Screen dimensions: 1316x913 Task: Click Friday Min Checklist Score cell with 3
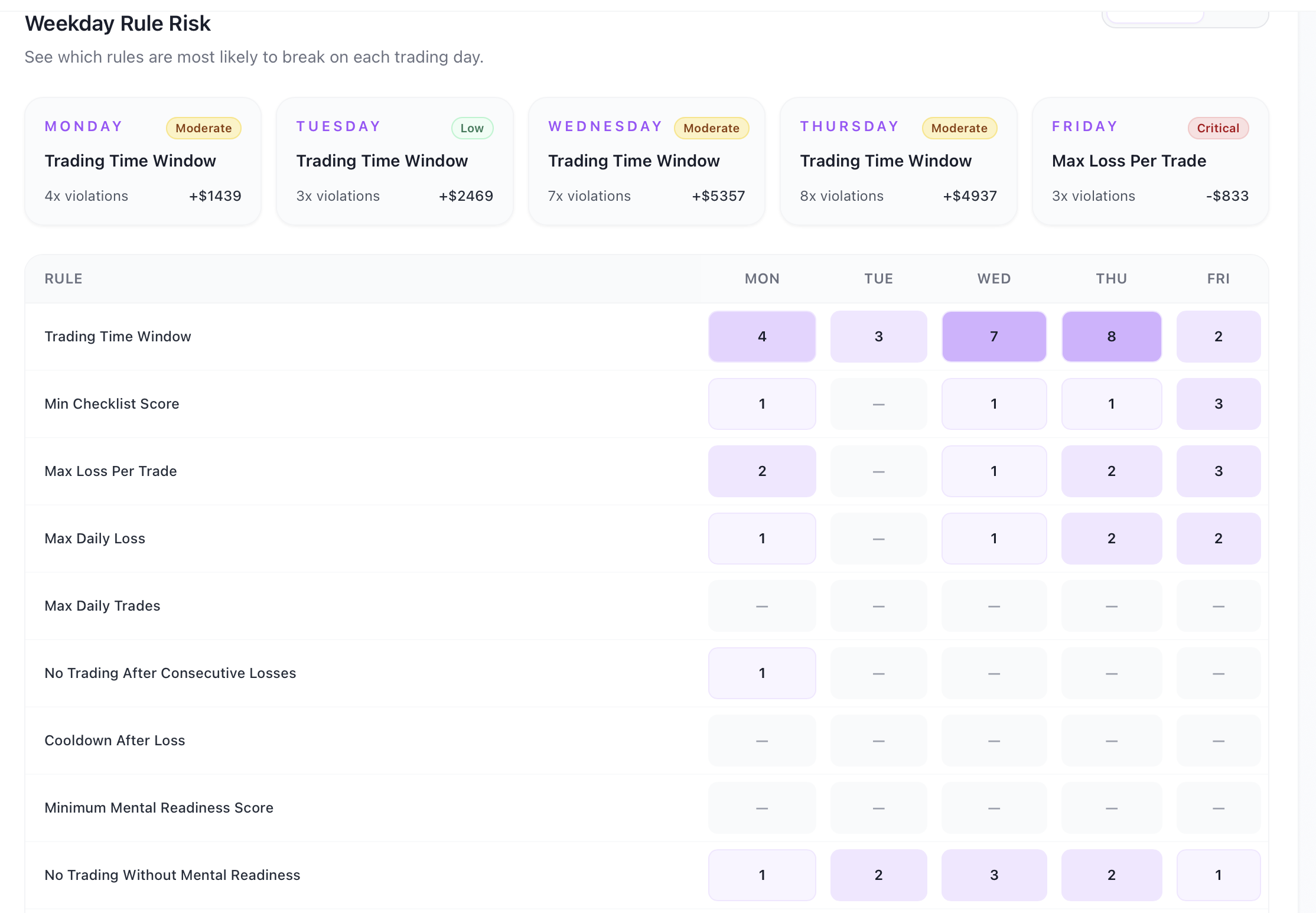click(x=1219, y=404)
